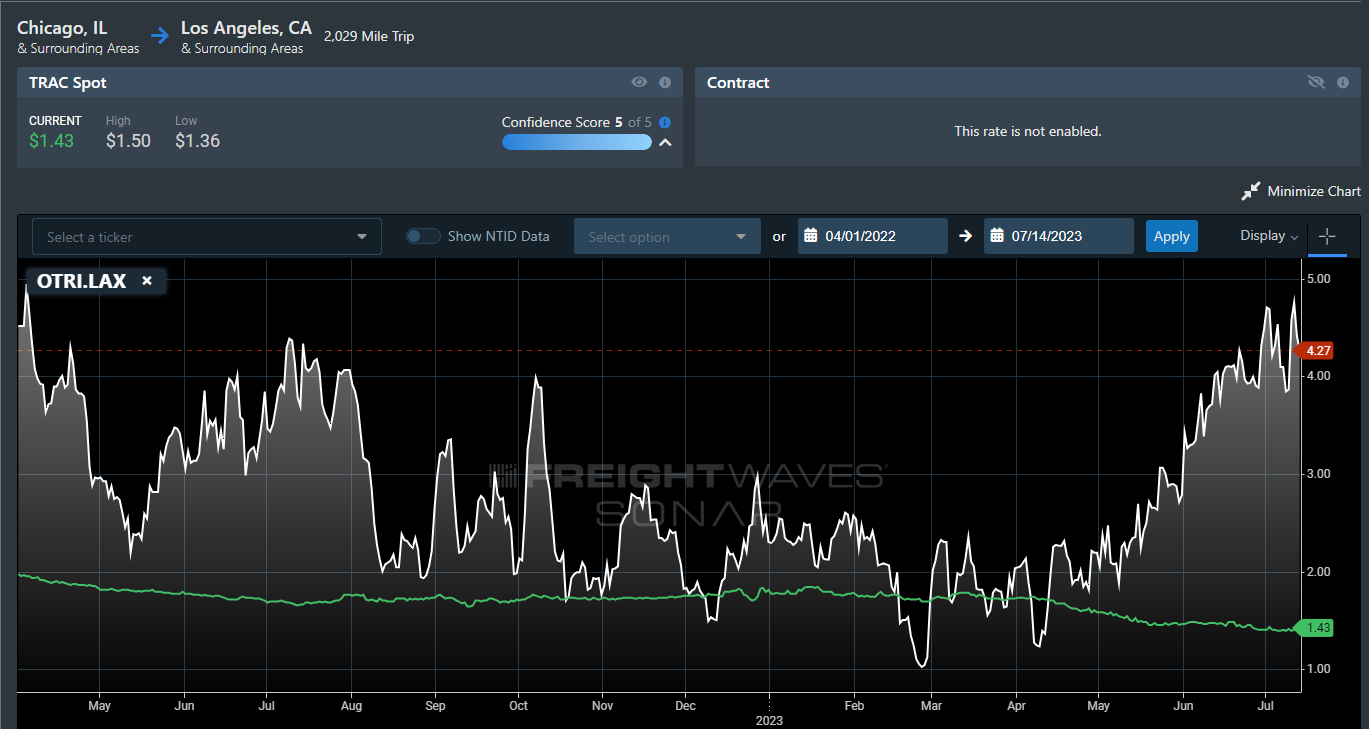Click the TRAC Spot info icon
The image size is (1369, 729).
coord(665,83)
